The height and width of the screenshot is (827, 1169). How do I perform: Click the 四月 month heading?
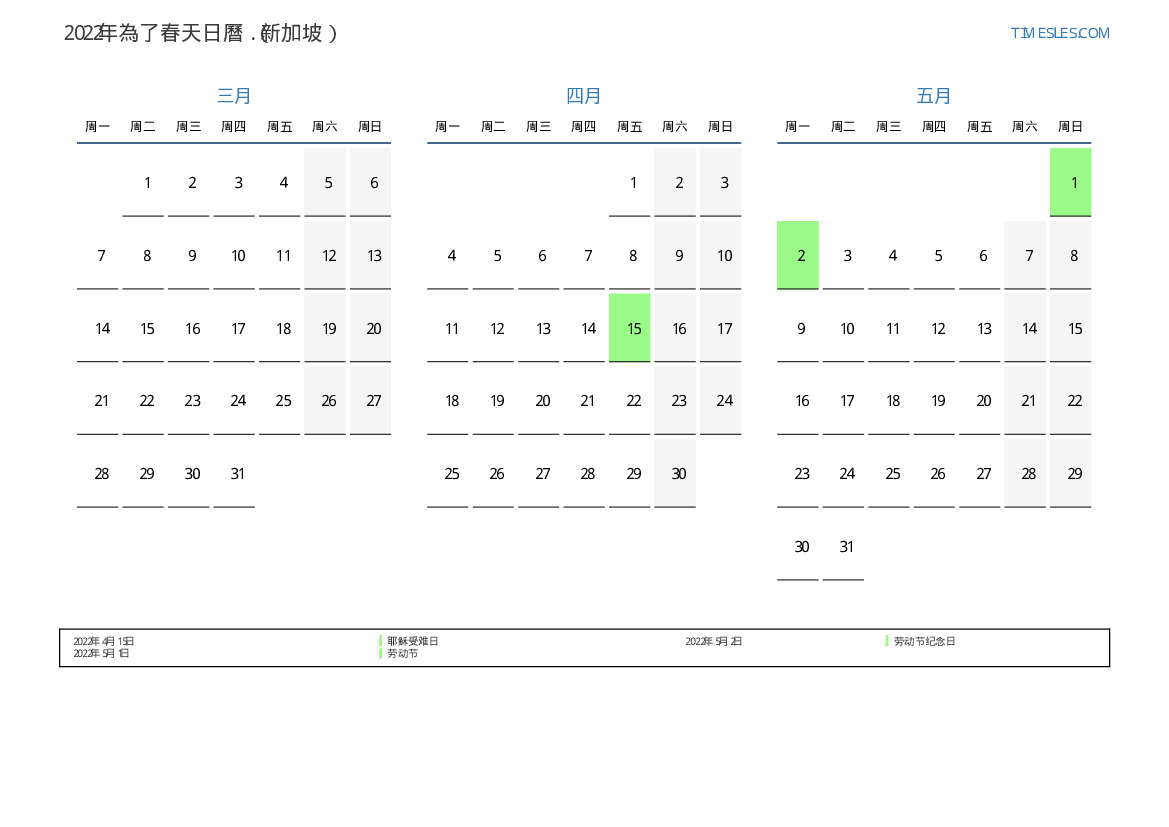pos(584,96)
